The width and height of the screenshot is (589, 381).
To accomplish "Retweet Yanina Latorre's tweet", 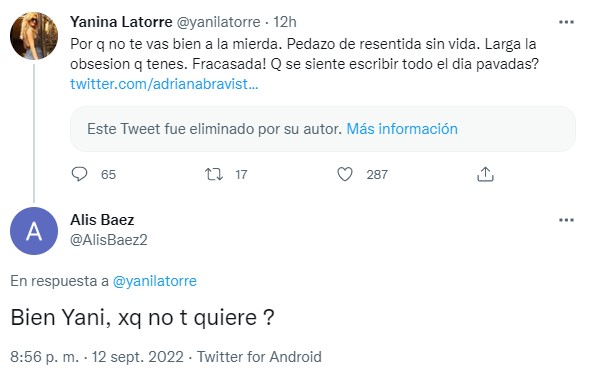I will (214, 174).
